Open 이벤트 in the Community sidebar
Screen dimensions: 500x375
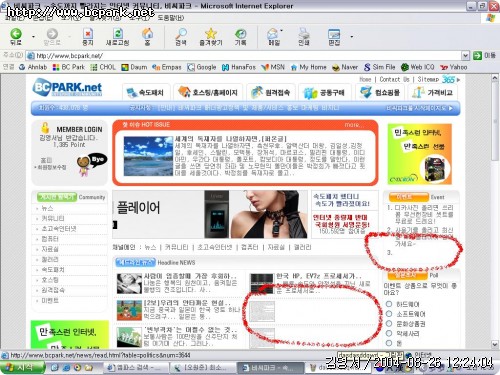(x=50, y=301)
